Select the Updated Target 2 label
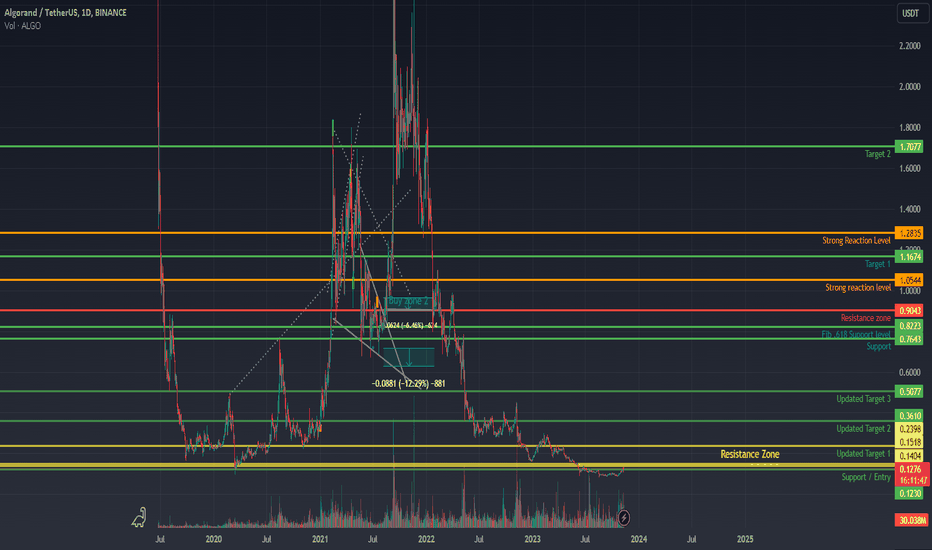The height and width of the screenshot is (550, 932). click(x=864, y=429)
